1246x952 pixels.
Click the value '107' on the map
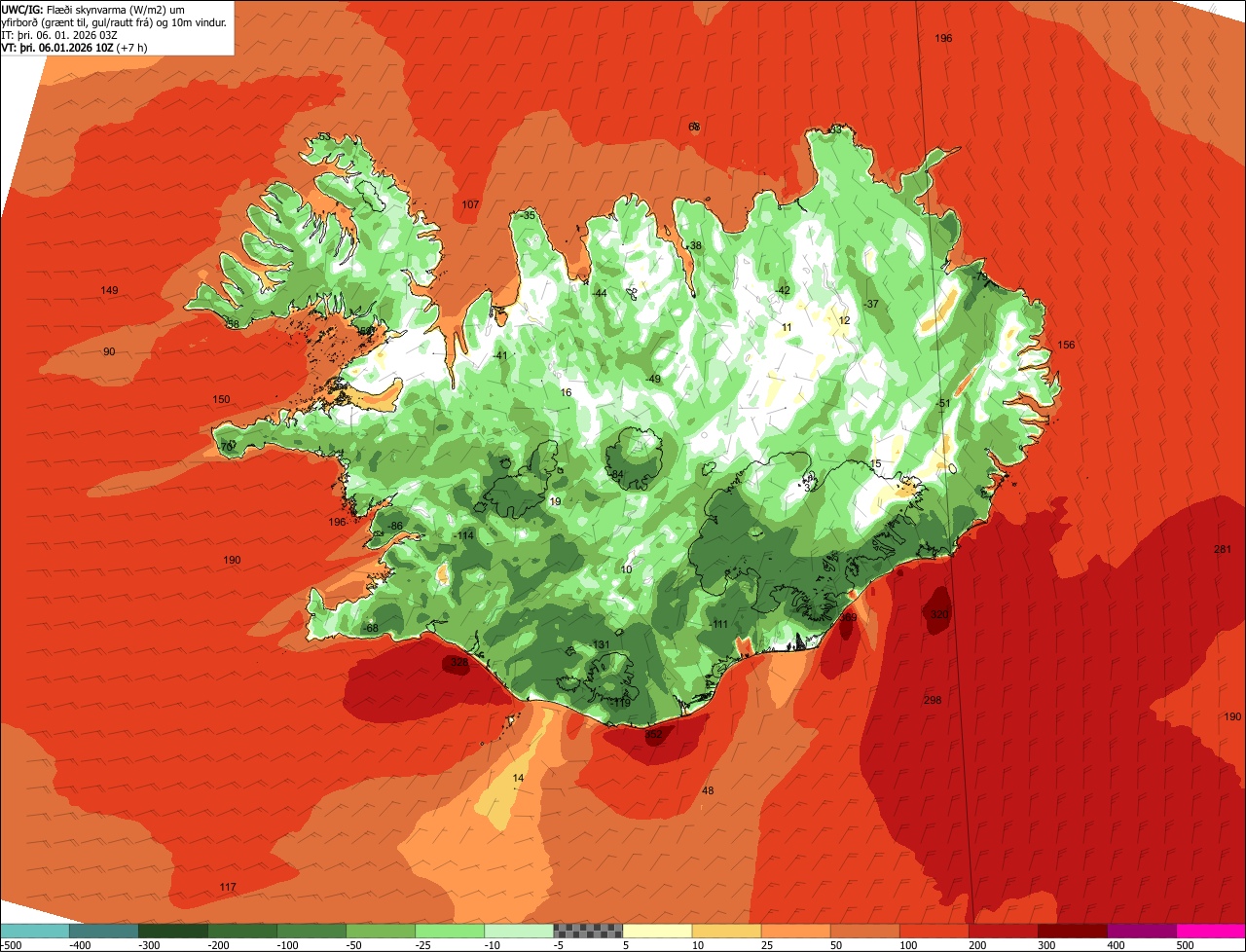(x=470, y=204)
